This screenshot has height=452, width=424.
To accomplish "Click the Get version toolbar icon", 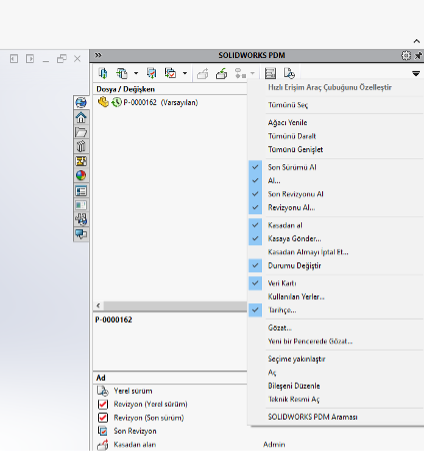I will point(122,73).
